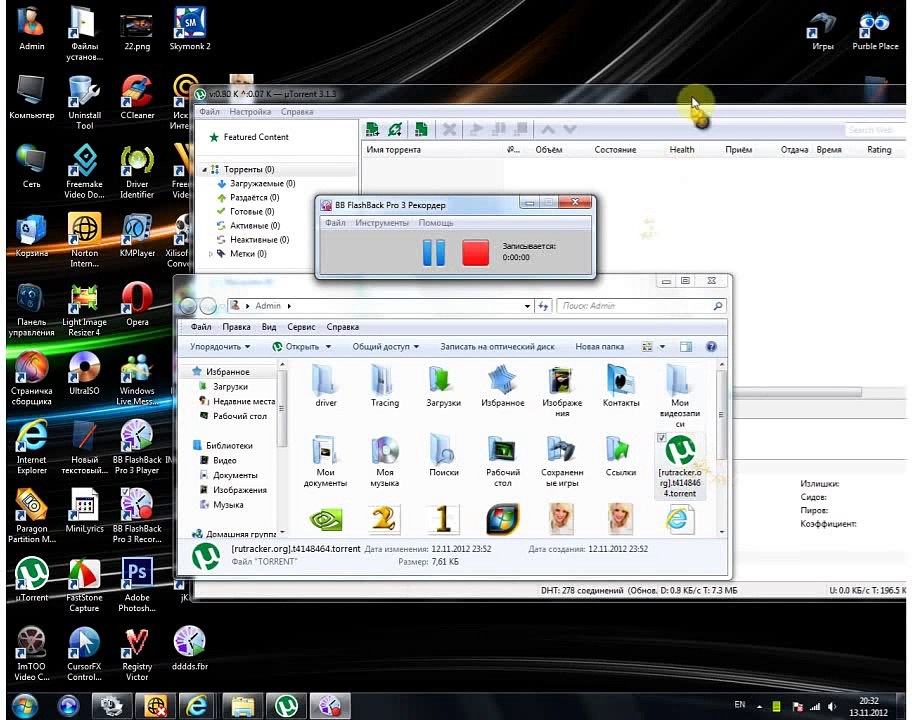
Task: Select the Сохраненные игры folder
Action: tap(562, 461)
